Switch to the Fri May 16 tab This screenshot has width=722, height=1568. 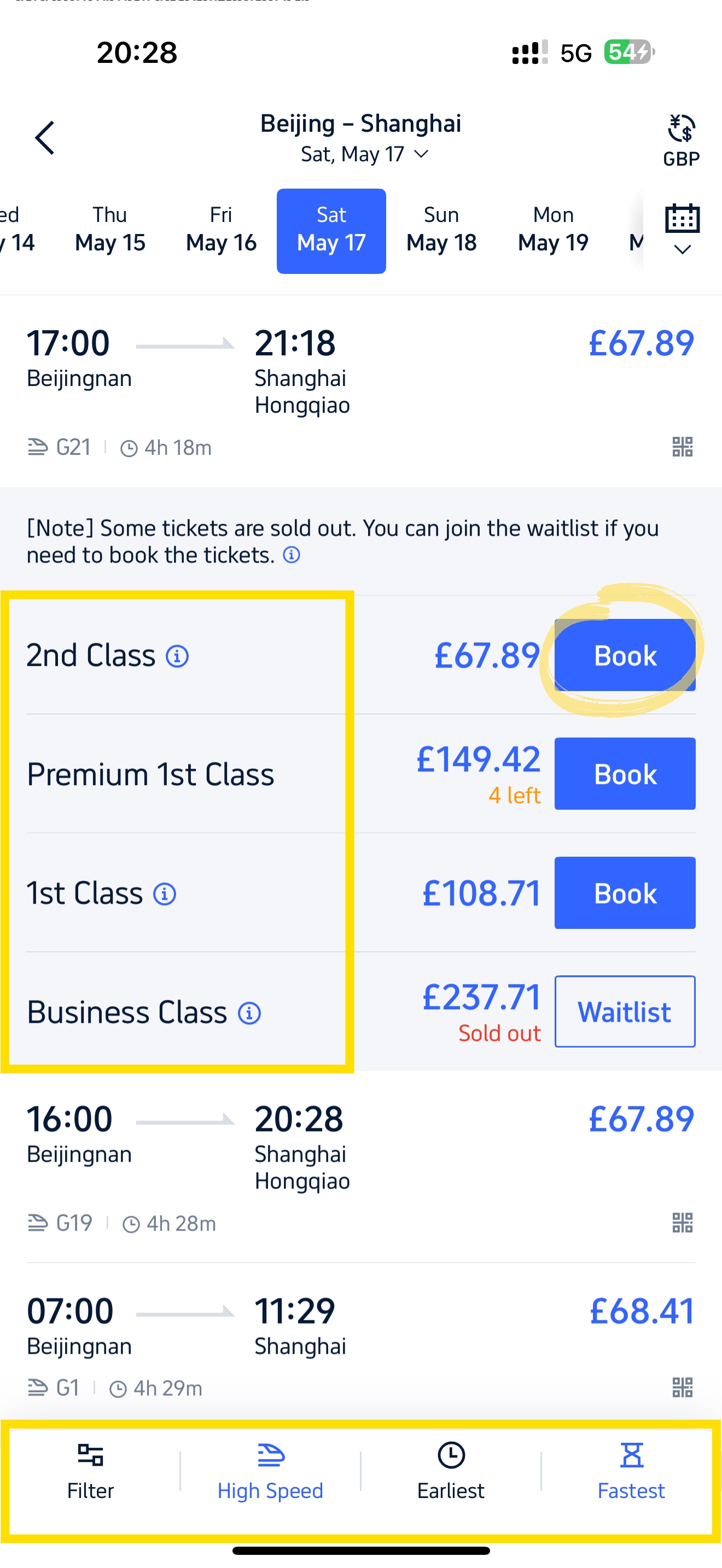(221, 230)
